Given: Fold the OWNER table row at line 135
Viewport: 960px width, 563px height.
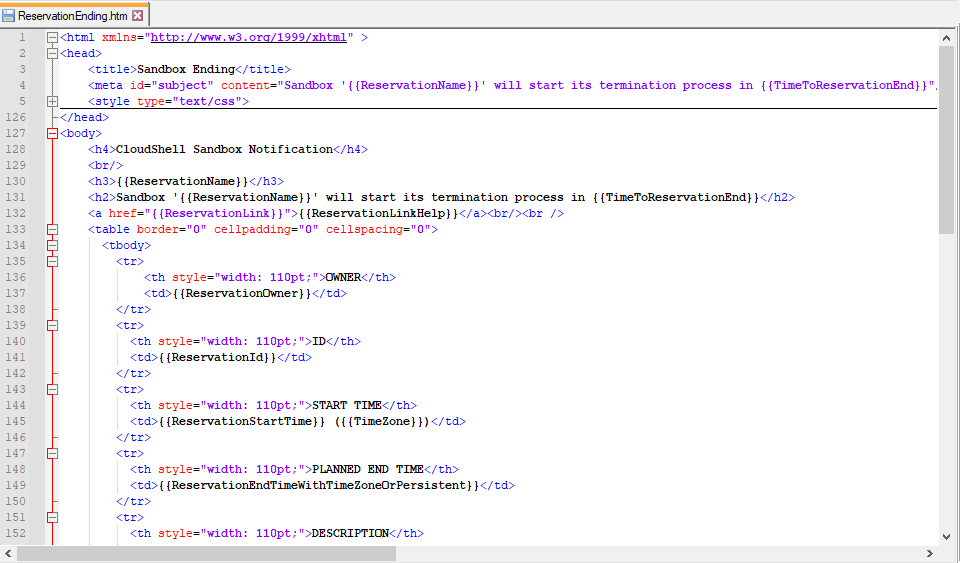Looking at the screenshot, I should (52, 261).
